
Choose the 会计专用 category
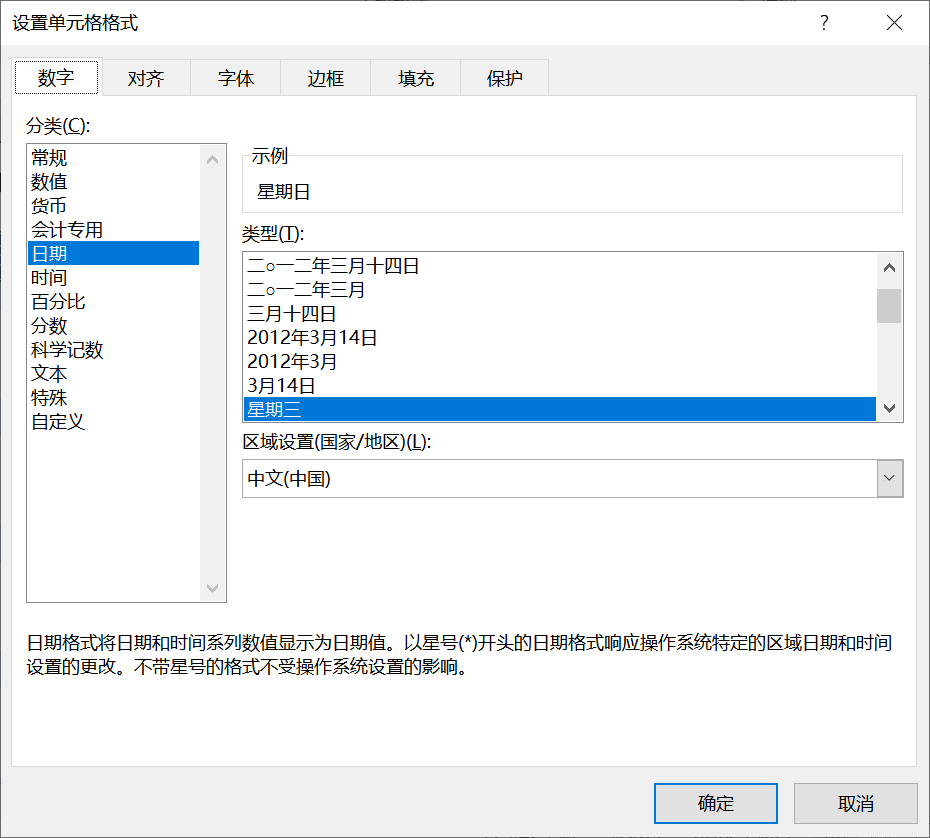pos(113,229)
